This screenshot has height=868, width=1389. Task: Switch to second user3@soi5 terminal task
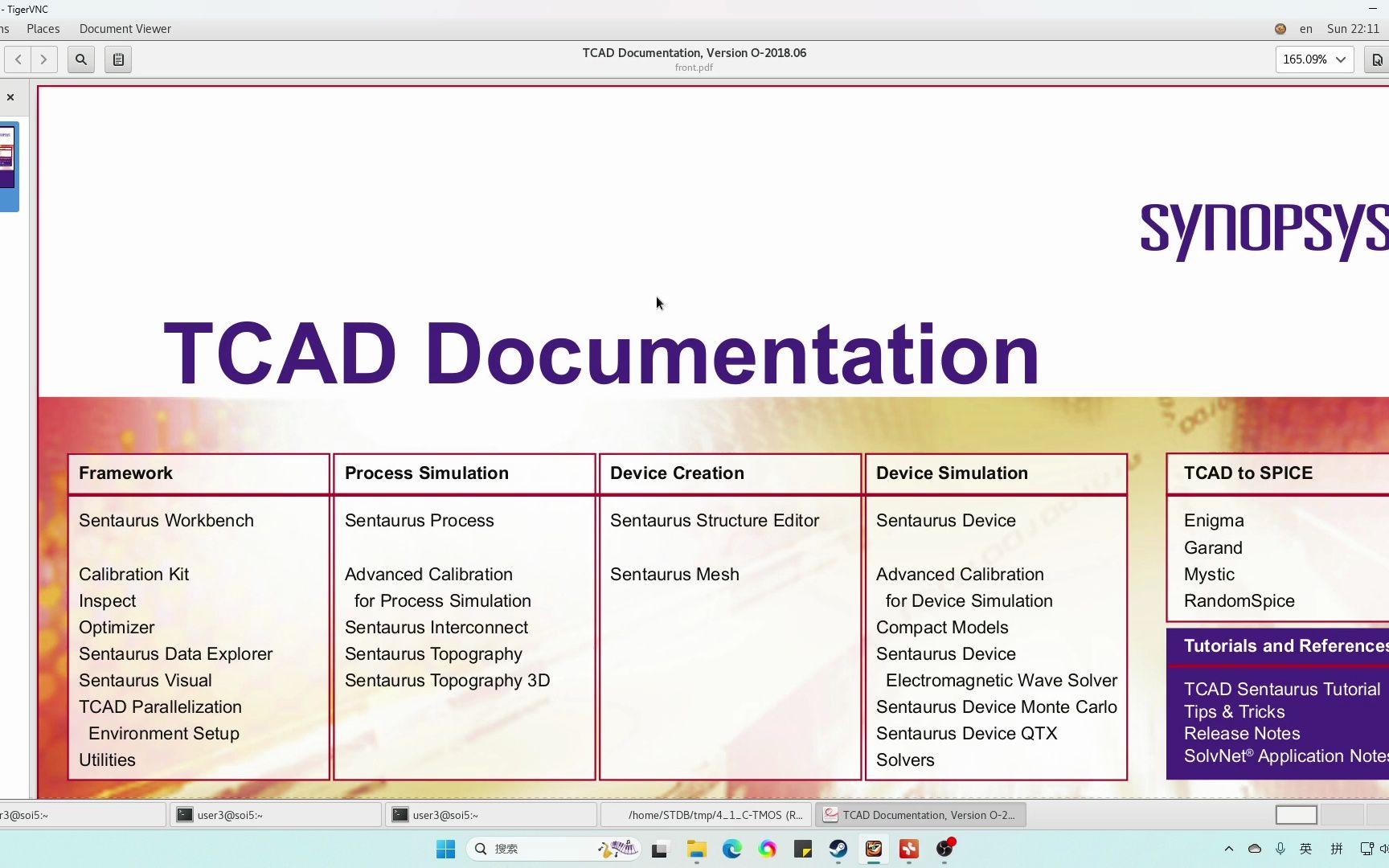pyautogui.click(x=276, y=815)
